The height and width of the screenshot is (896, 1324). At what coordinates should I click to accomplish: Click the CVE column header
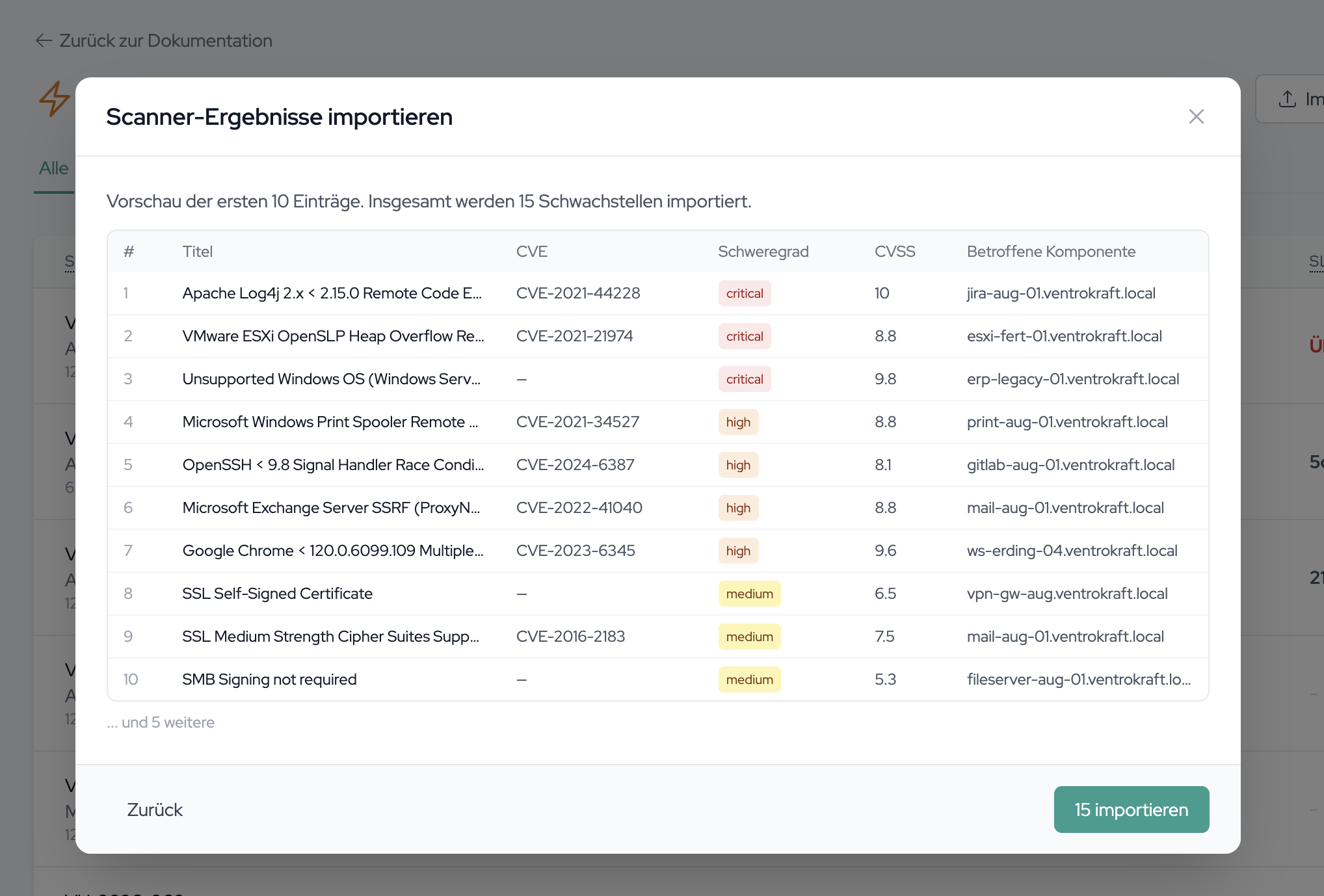531,252
